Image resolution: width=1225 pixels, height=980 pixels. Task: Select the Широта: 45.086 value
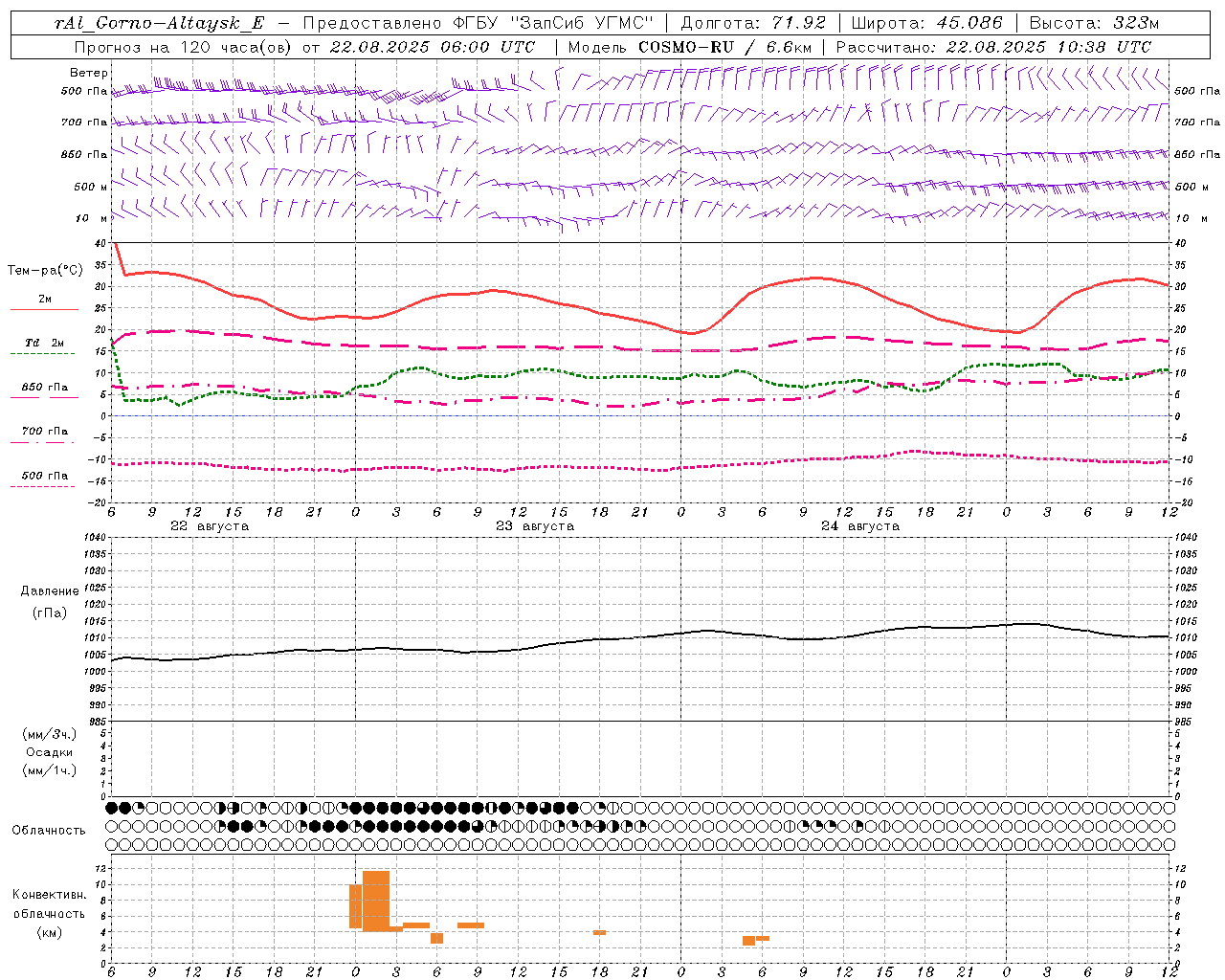click(x=926, y=23)
